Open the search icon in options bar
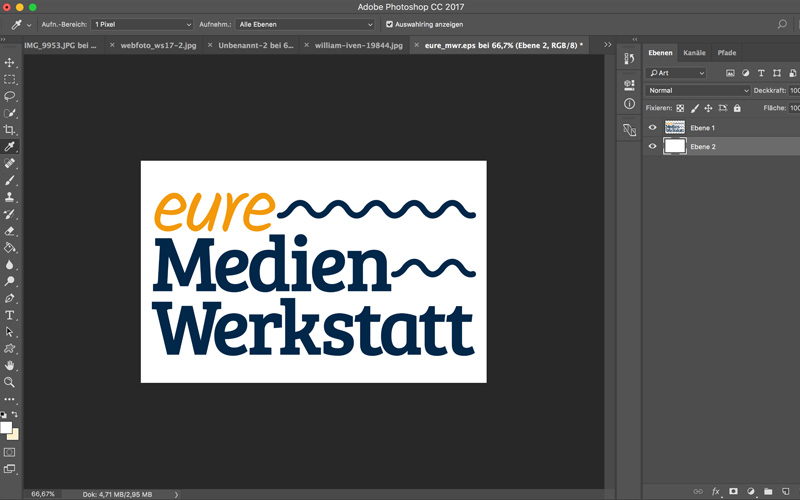800x500 pixels. tap(782, 24)
